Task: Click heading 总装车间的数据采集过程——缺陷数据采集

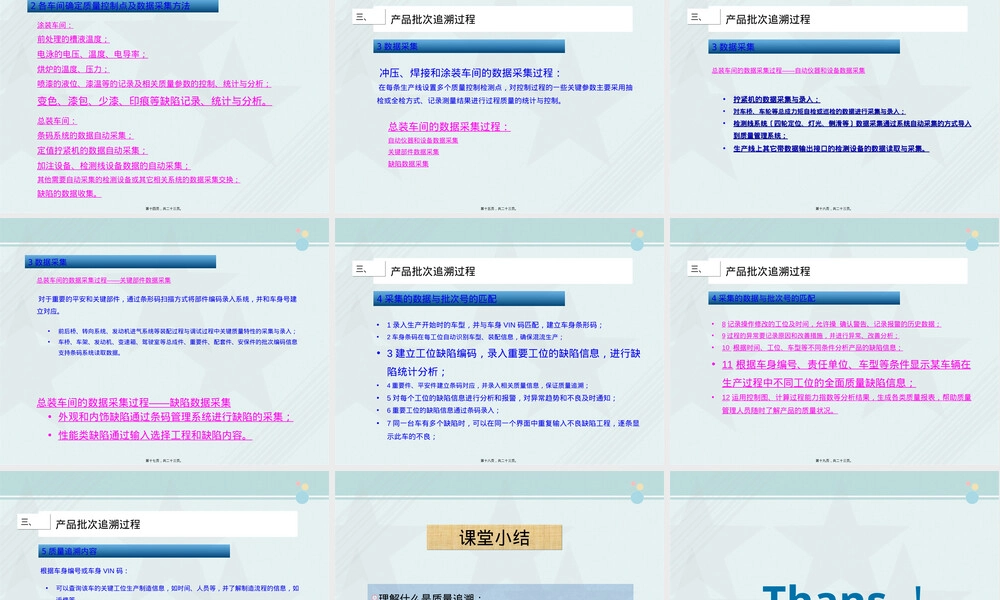Action: tap(133, 402)
